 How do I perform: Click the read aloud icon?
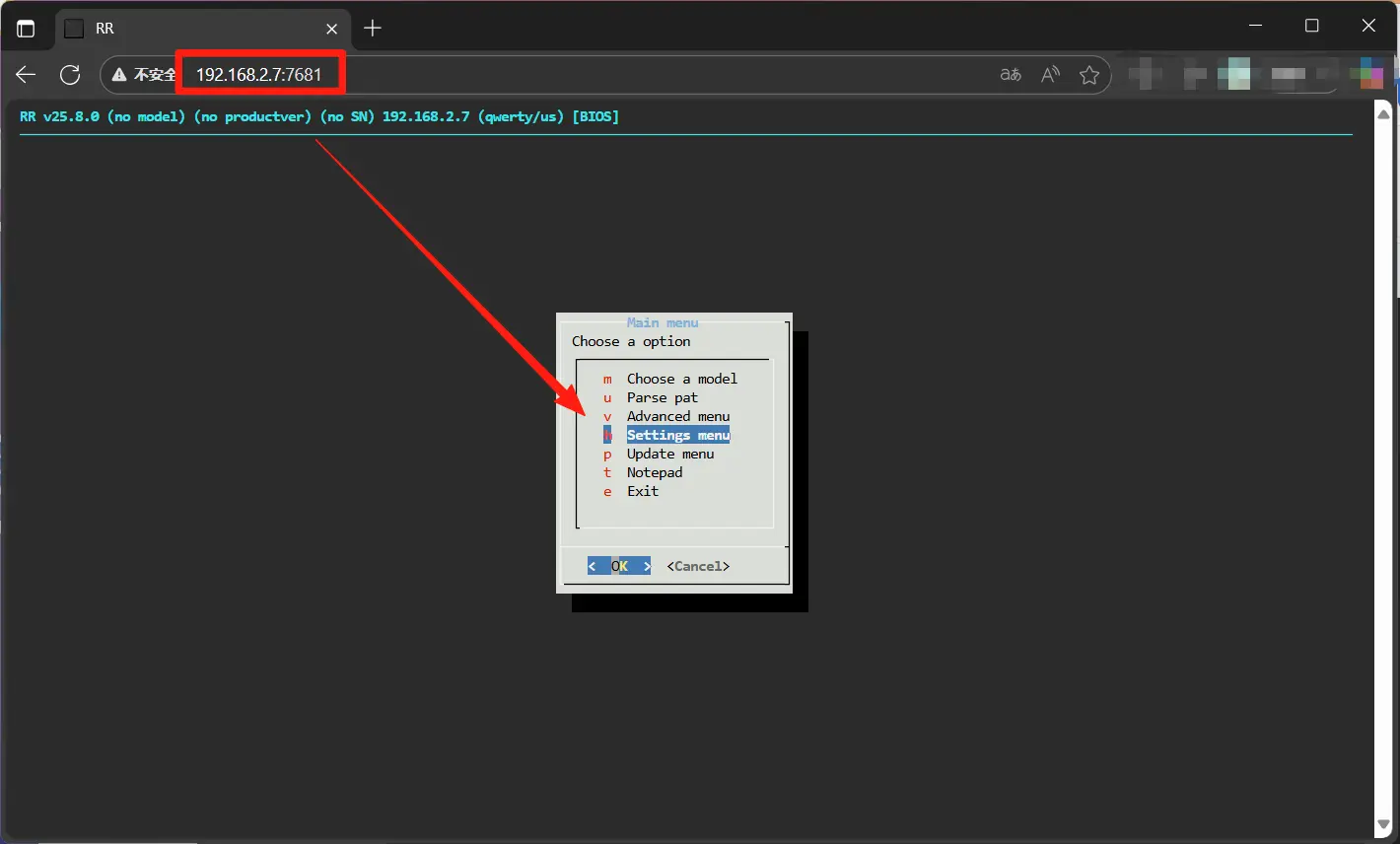1050,75
